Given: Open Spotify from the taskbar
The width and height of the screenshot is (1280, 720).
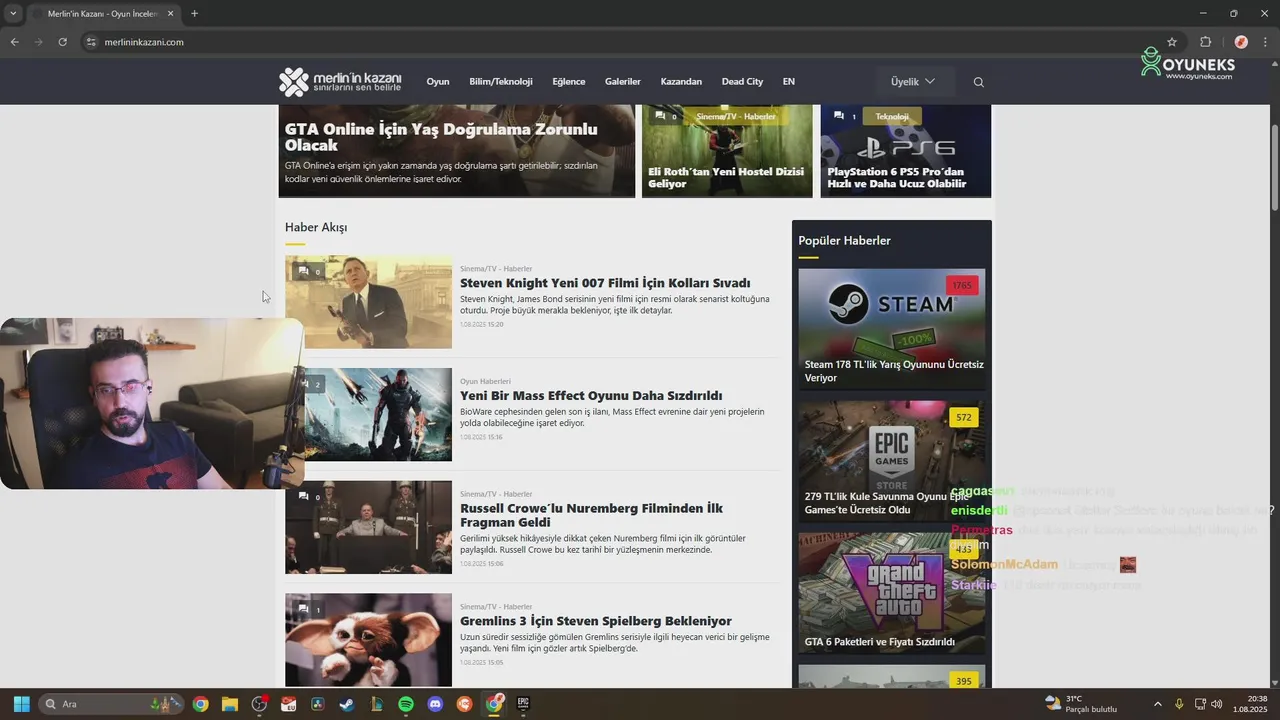Looking at the screenshot, I should pos(405,704).
